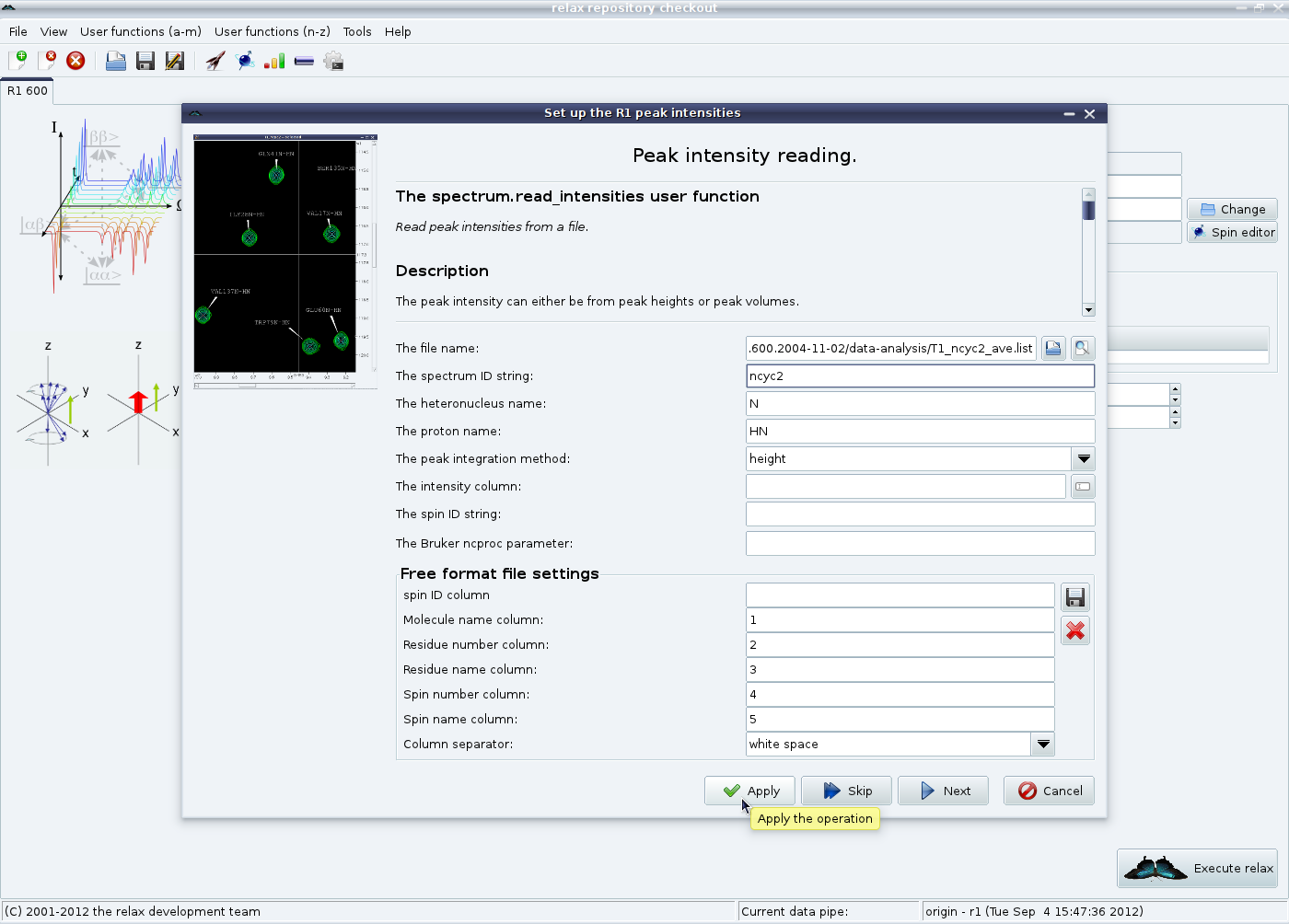Preview the file with magnifier icon

[x=1082, y=348]
